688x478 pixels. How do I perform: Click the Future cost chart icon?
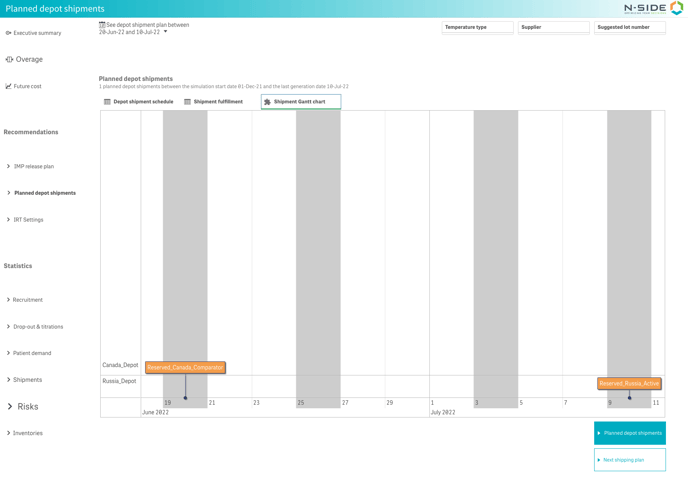click(8, 87)
